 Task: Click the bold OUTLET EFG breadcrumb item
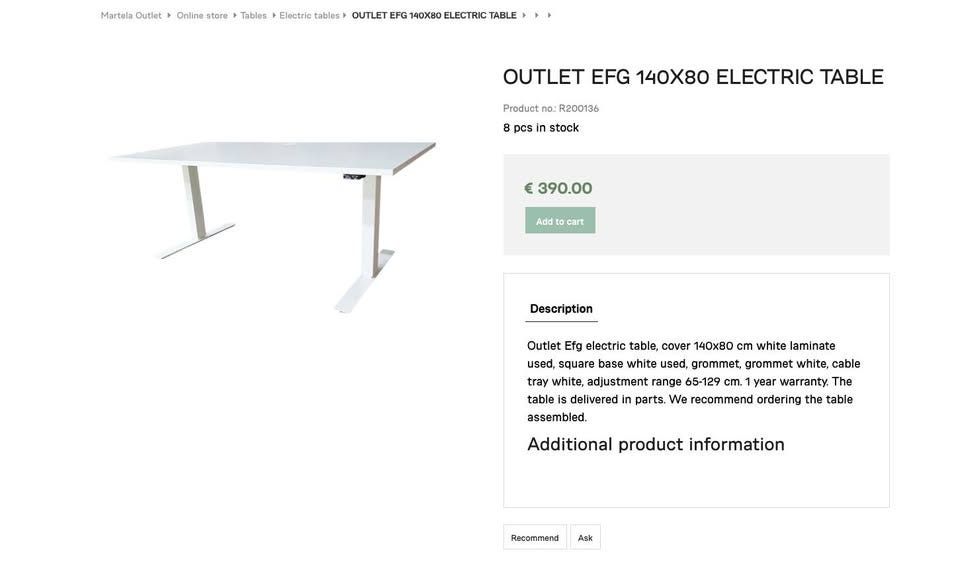tap(434, 16)
